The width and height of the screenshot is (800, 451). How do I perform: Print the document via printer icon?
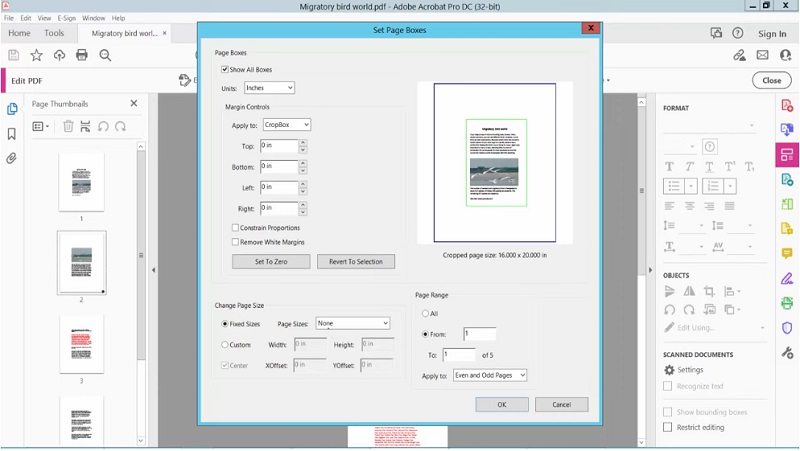82,55
